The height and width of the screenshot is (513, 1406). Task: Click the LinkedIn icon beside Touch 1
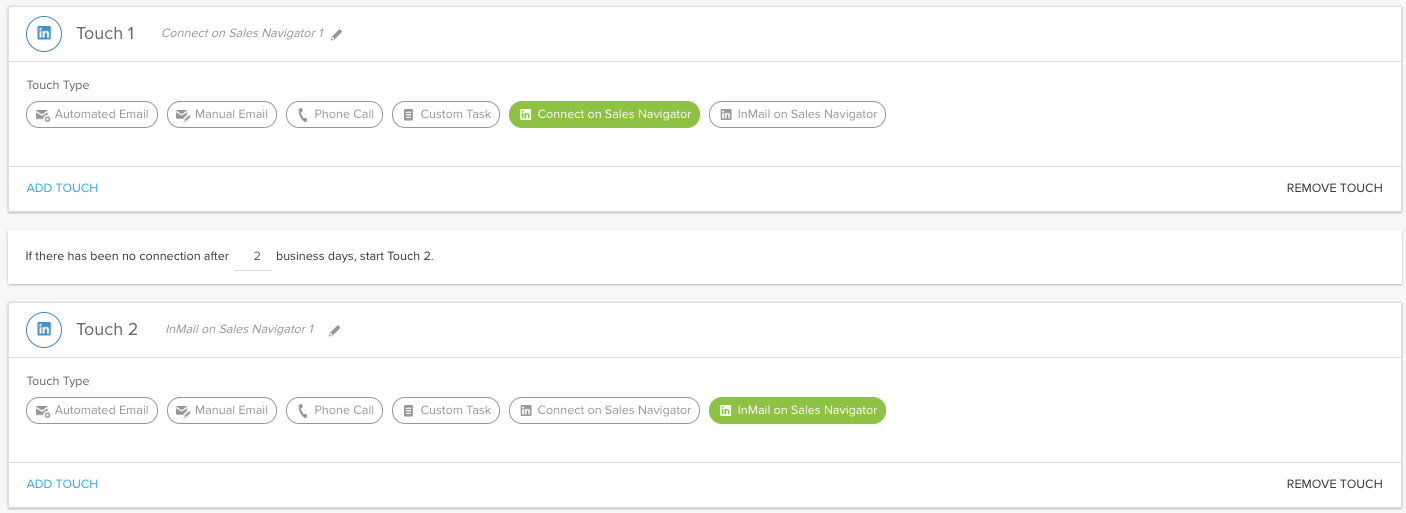click(x=44, y=33)
